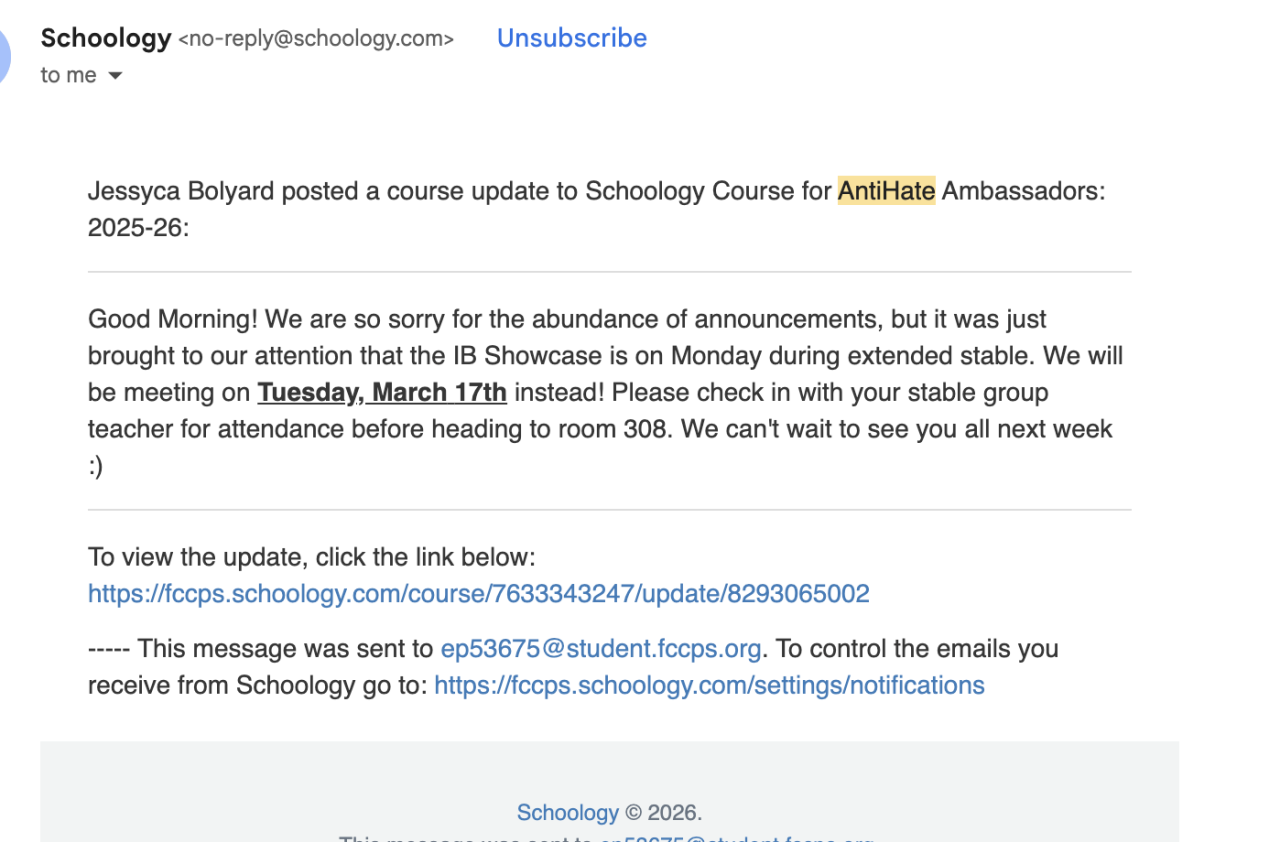
Task: Click the Unsubscribe link
Action: pyautogui.click(x=571, y=38)
